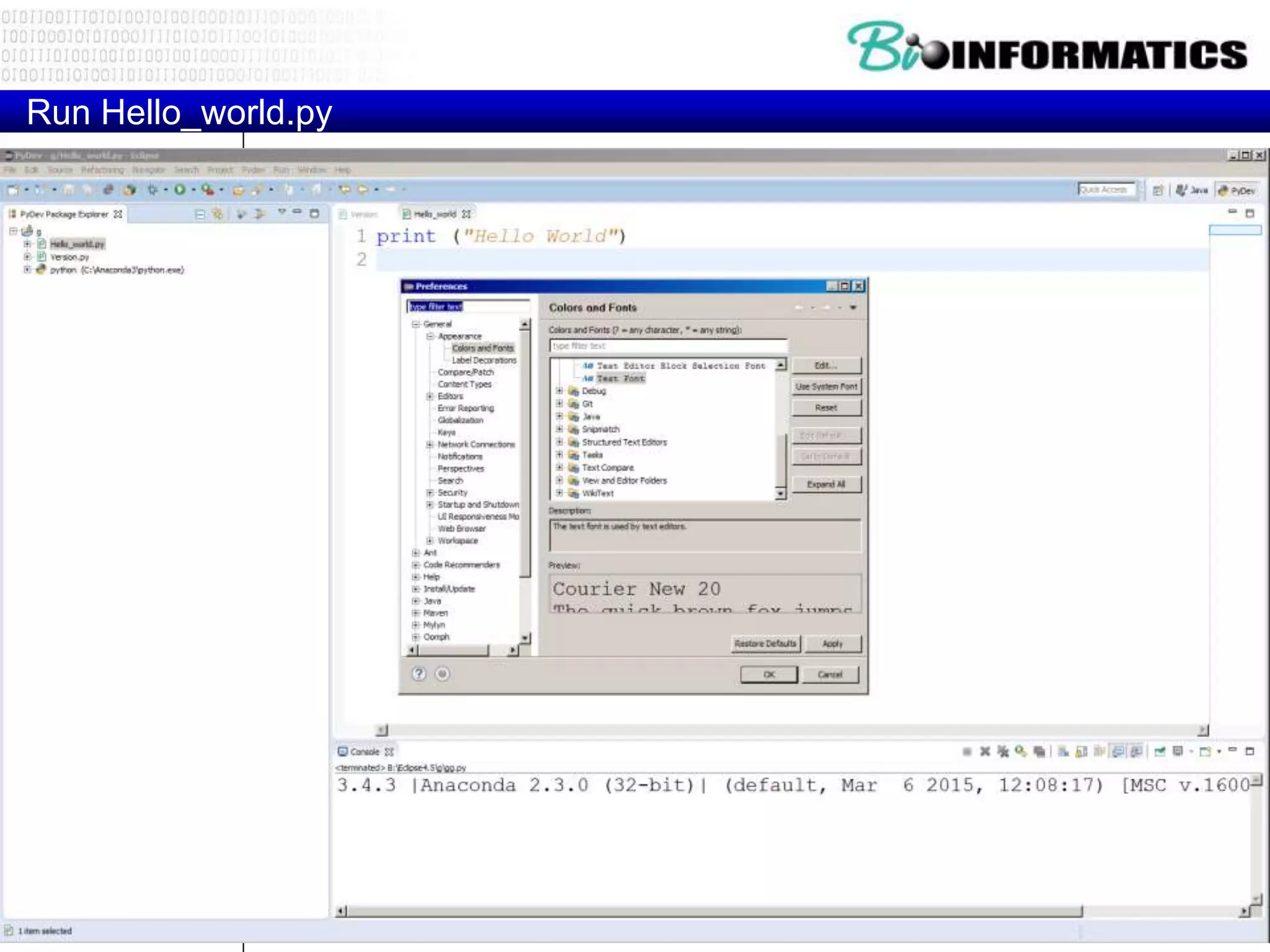Minimize the PyDev Package Explorer panel
The height and width of the screenshot is (952, 1270).
(x=297, y=212)
